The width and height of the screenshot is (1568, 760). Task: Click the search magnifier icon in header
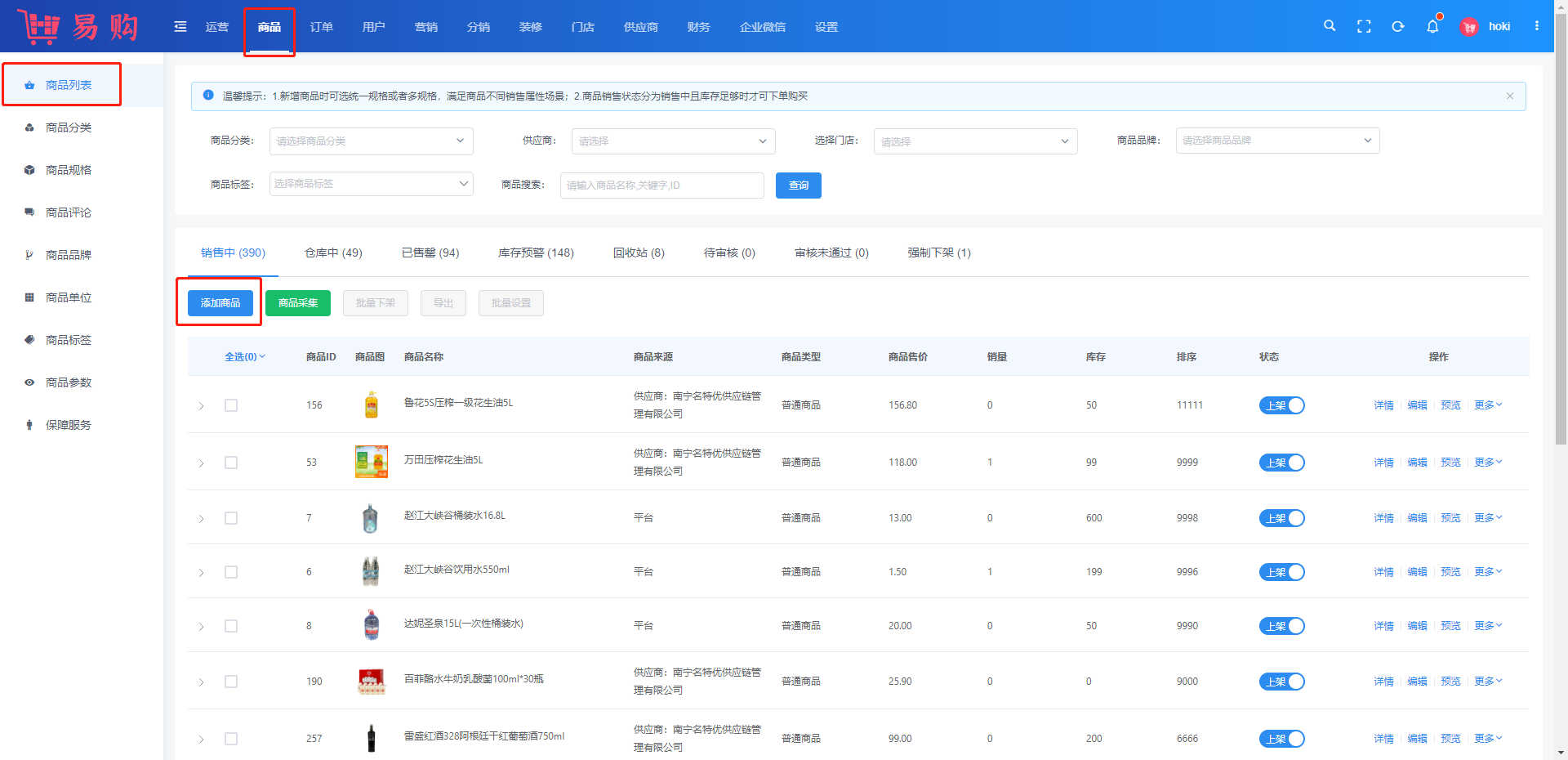pyautogui.click(x=1330, y=26)
